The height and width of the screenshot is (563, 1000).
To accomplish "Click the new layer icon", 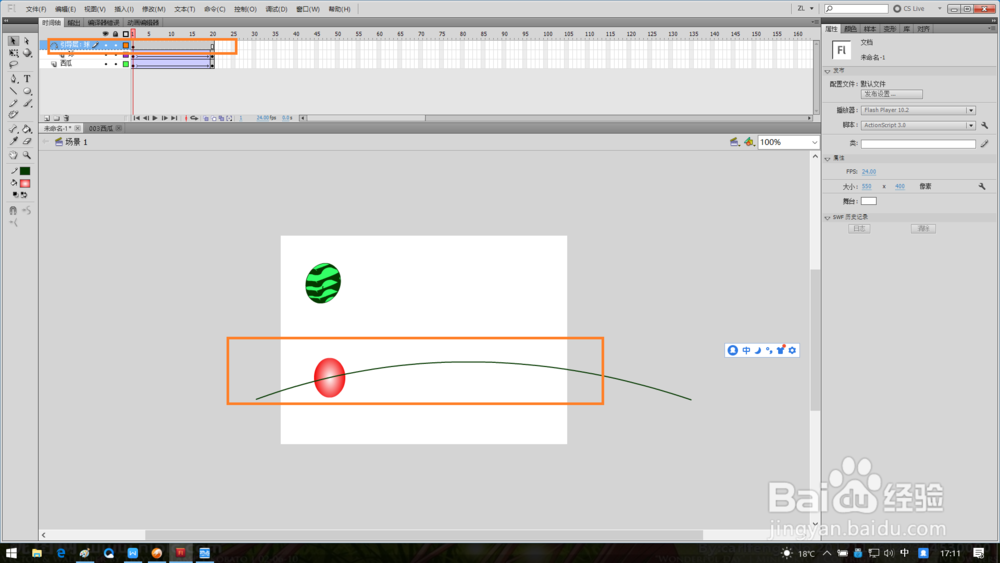I will [47, 119].
